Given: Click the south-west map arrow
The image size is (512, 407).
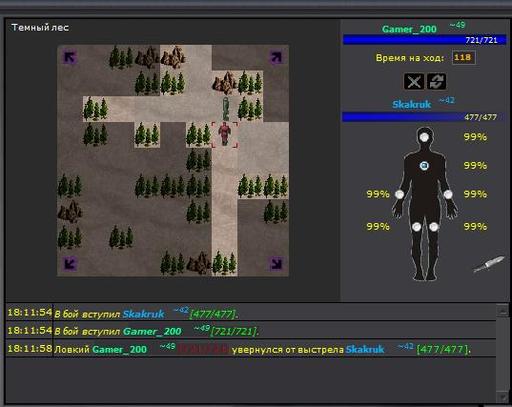Looking at the screenshot, I should pos(70,264).
